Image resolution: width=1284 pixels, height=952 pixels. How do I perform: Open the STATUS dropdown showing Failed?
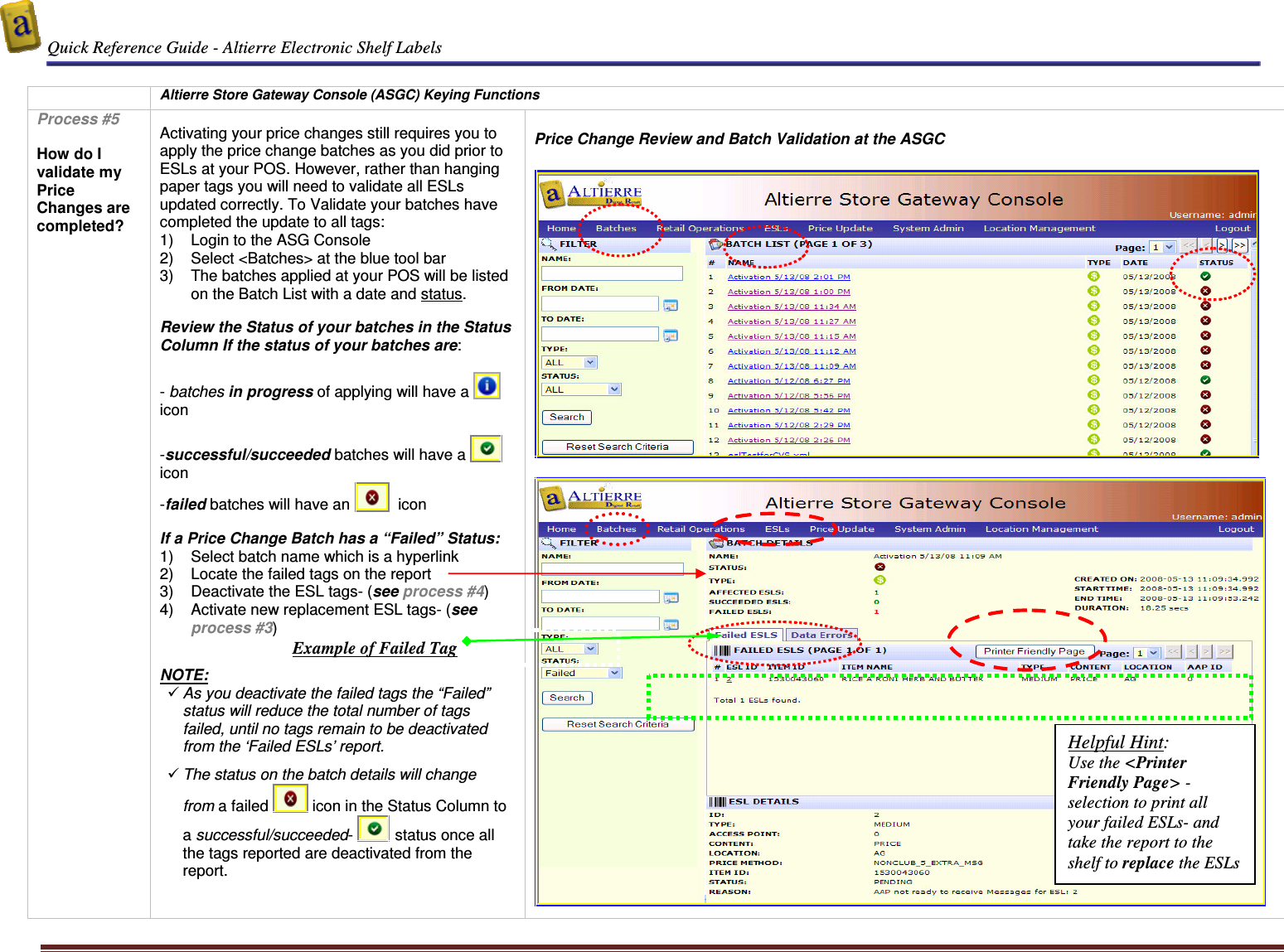(581, 673)
